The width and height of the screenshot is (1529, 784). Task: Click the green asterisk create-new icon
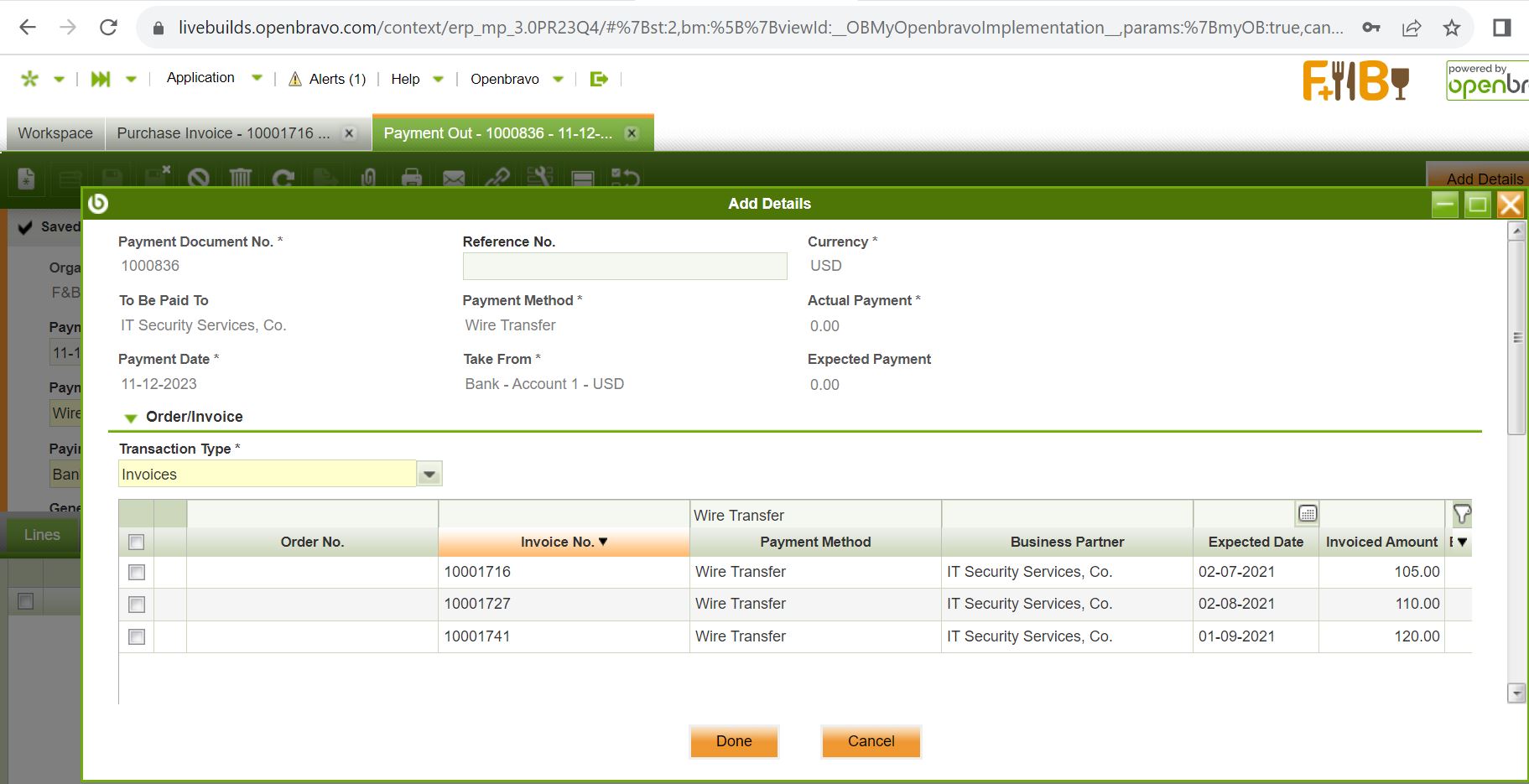tap(30, 79)
